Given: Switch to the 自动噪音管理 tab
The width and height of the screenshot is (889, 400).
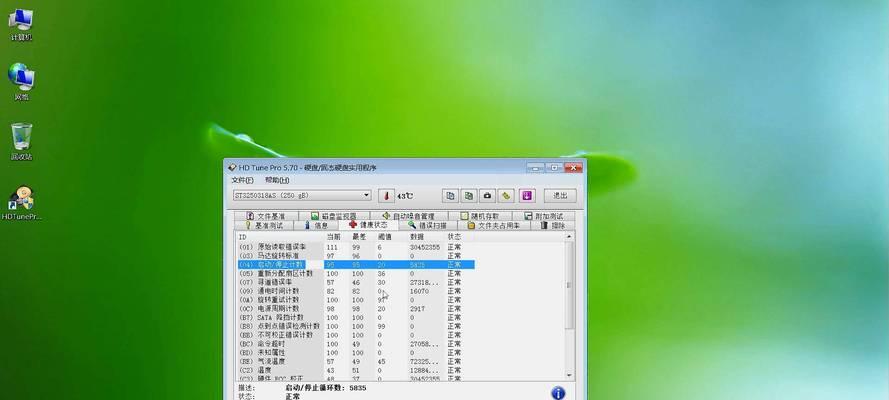Looking at the screenshot, I should 408,216.
